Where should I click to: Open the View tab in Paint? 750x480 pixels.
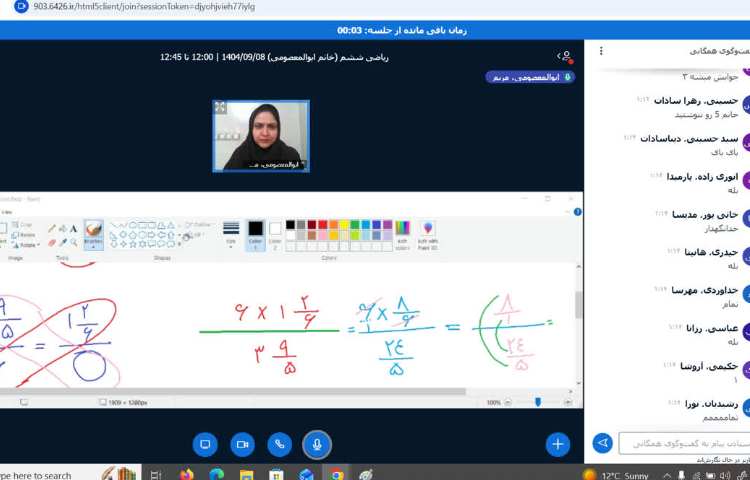7,212
